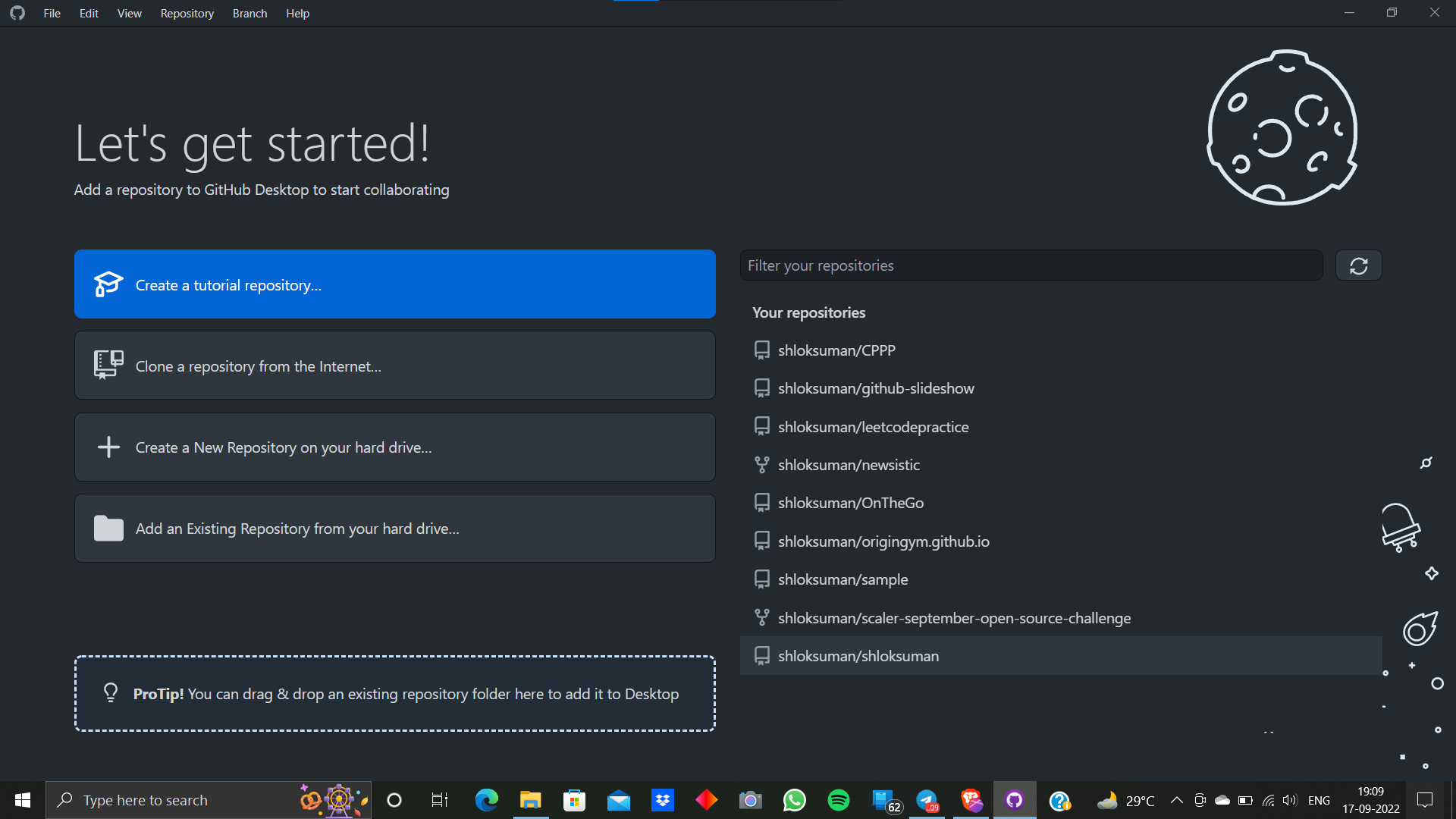Create a tutorial repository
This screenshot has height=819, width=1456.
(x=394, y=284)
